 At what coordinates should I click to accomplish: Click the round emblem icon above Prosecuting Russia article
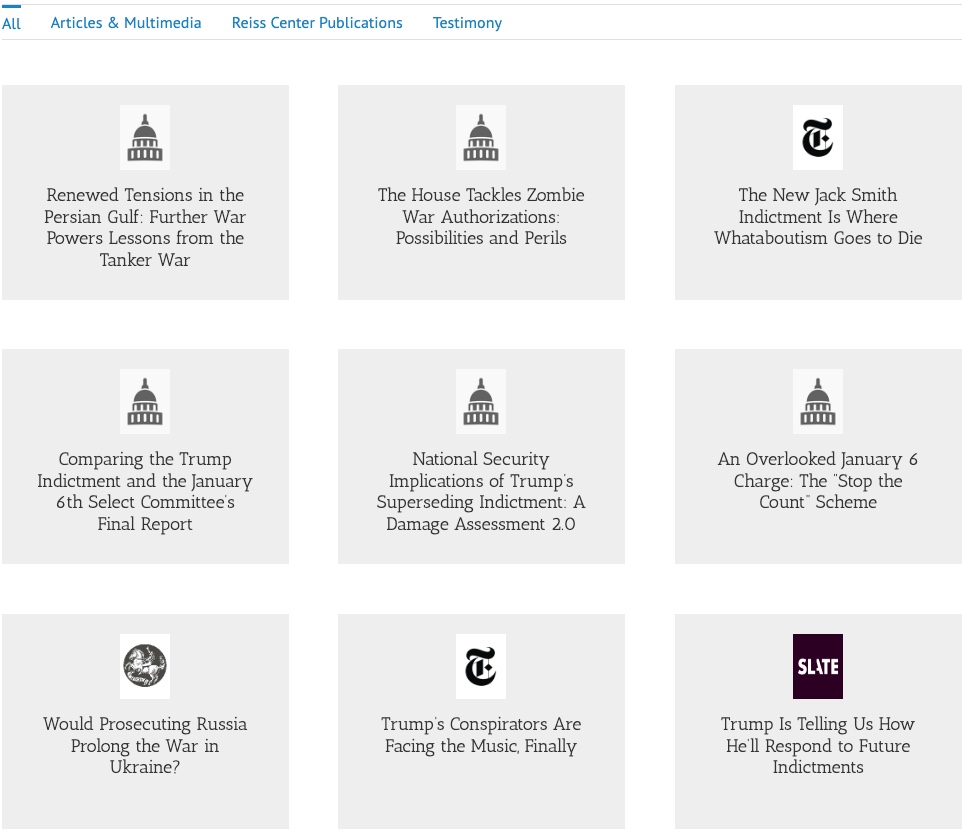coord(145,666)
